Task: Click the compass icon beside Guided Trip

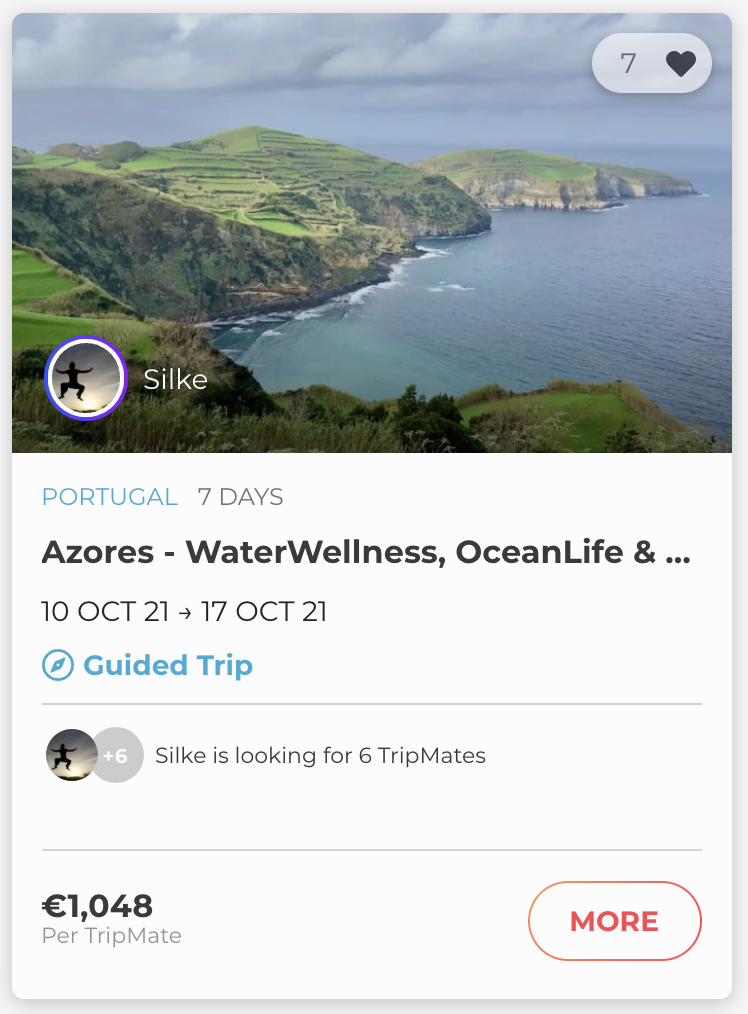Action: [58, 666]
